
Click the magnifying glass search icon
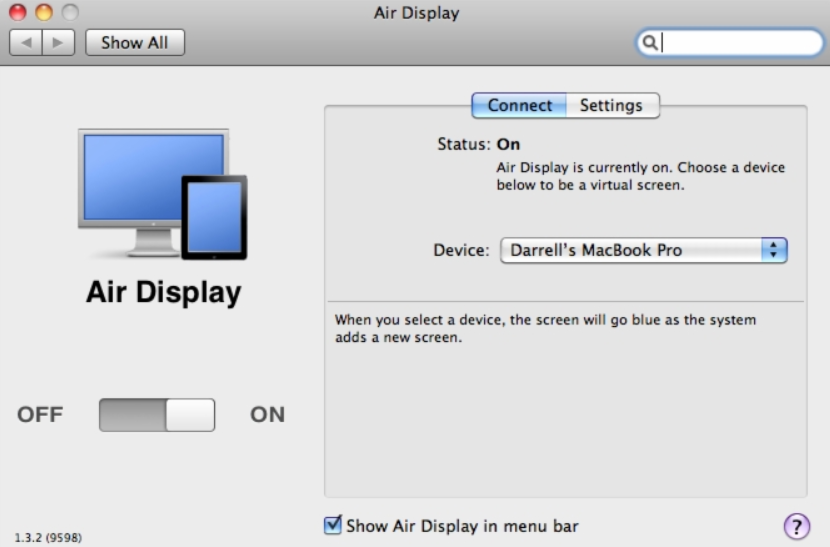point(649,42)
